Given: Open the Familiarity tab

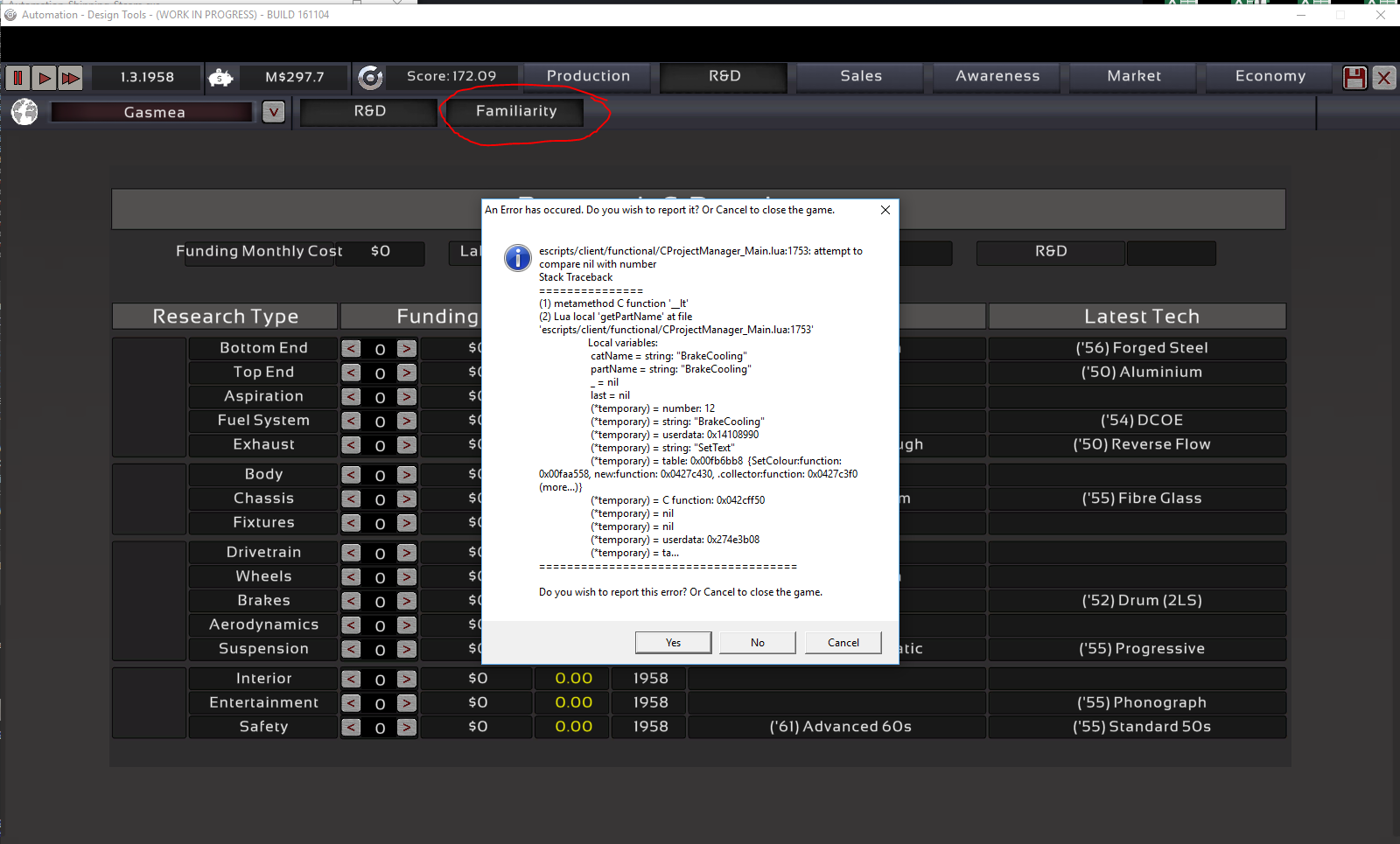Looking at the screenshot, I should [515, 111].
